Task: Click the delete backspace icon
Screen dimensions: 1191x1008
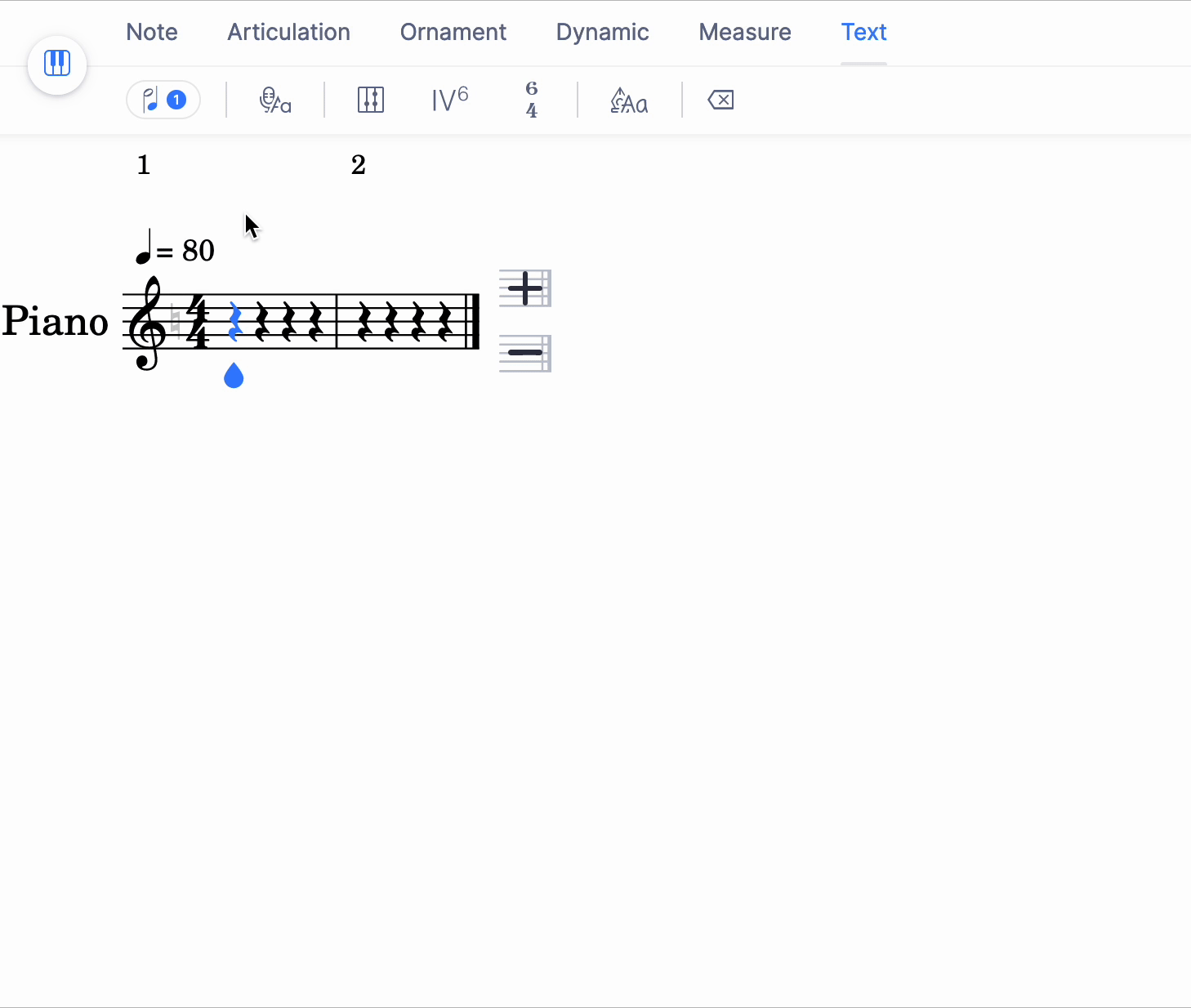Action: tap(720, 100)
